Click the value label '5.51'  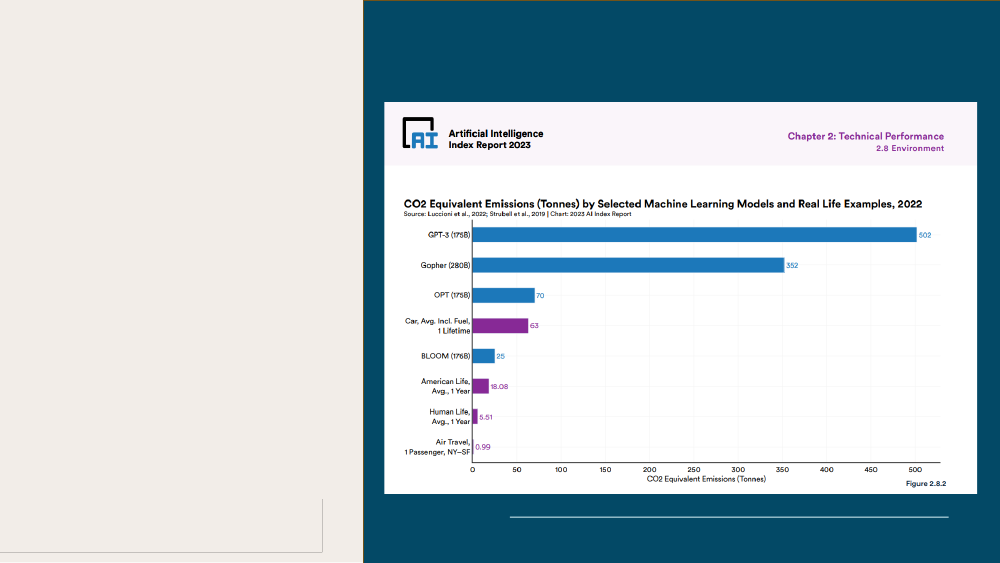486,418
